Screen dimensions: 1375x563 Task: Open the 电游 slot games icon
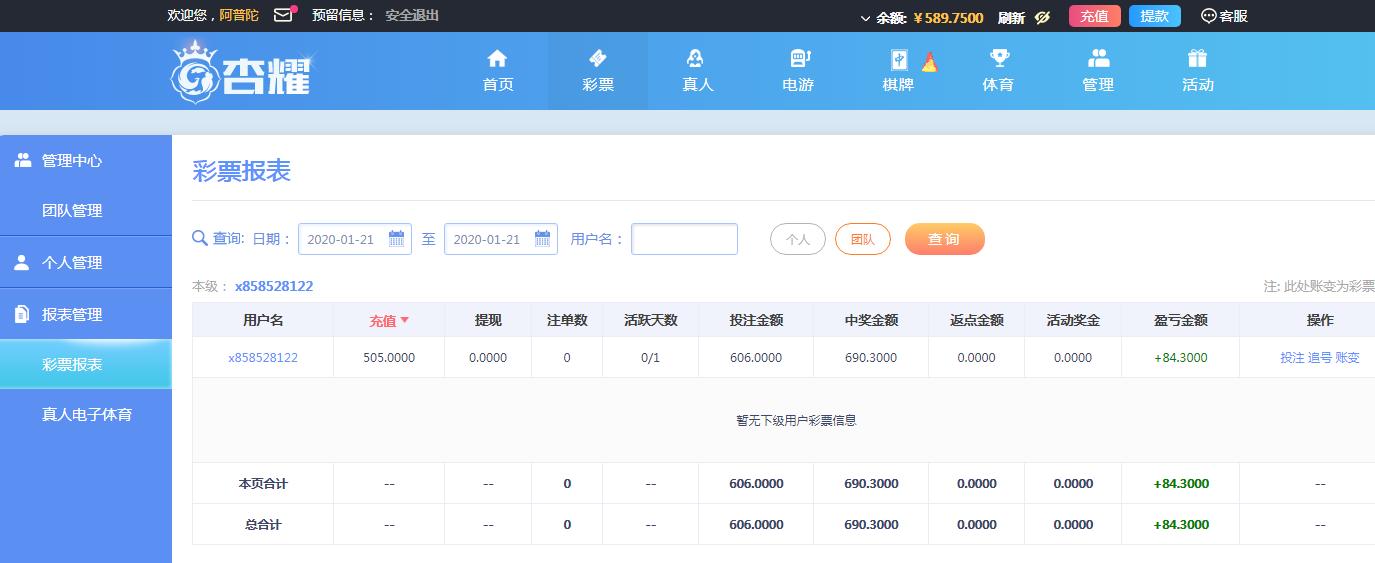(x=798, y=58)
